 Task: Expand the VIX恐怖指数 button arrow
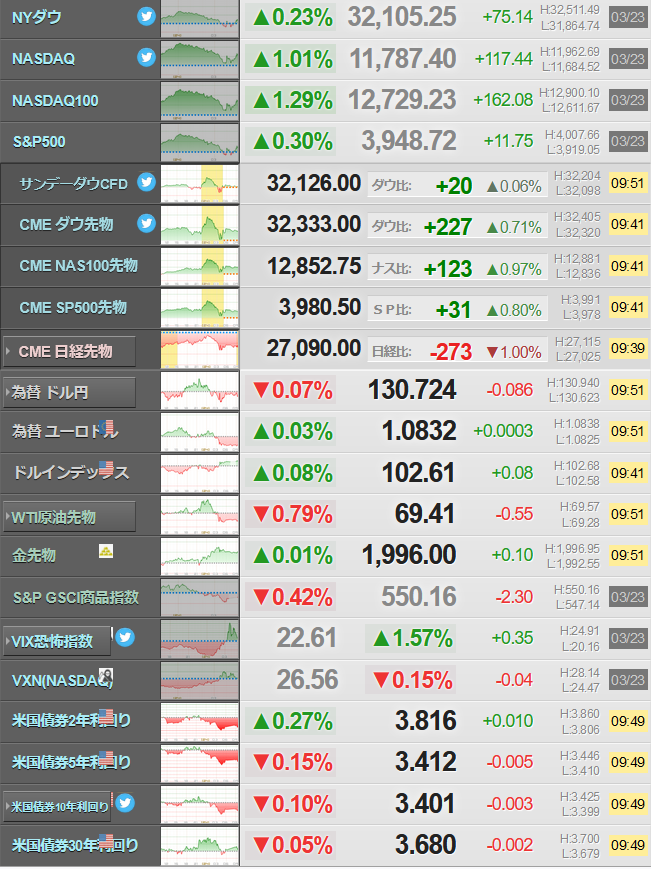(x=8, y=641)
